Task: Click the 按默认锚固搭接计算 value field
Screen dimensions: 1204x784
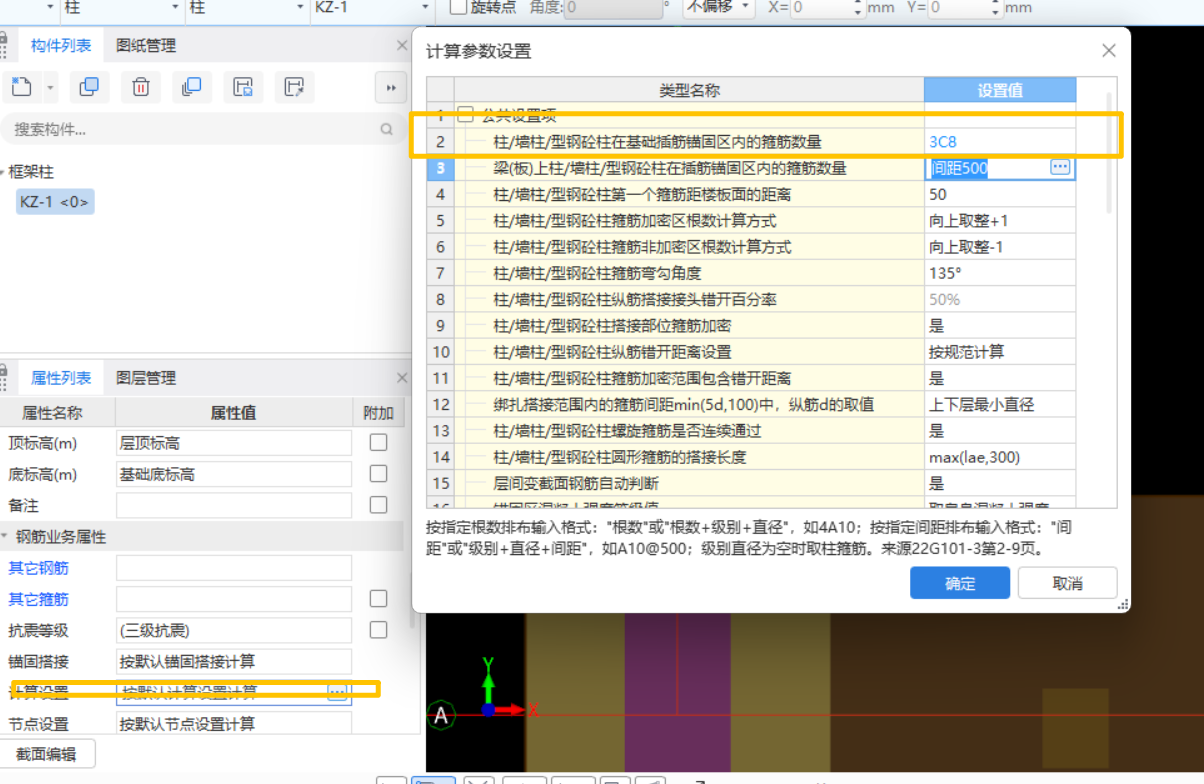Action: click(x=234, y=661)
